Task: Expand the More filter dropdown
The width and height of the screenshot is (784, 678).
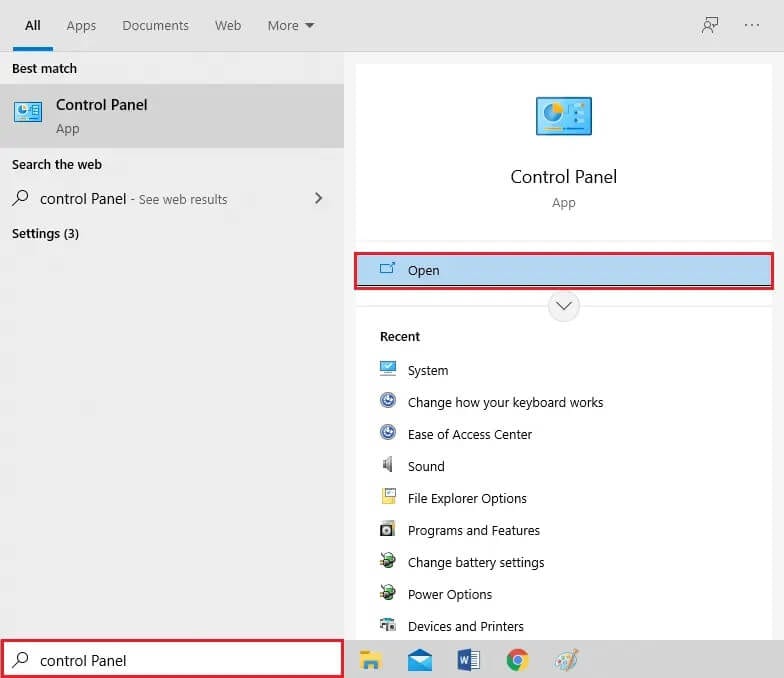Action: click(x=290, y=26)
